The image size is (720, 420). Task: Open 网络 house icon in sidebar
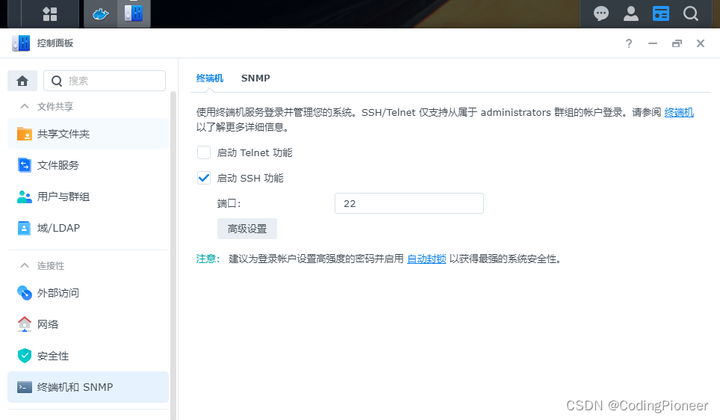(24, 324)
